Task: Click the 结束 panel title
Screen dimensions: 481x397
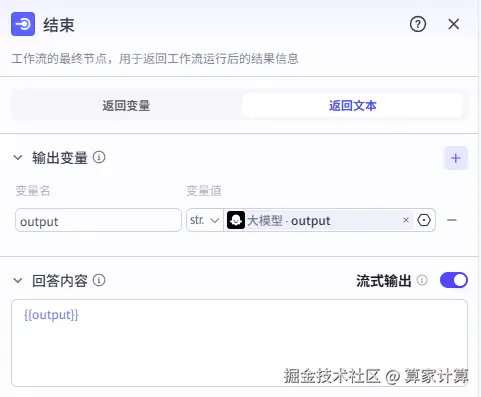Action: [x=59, y=25]
